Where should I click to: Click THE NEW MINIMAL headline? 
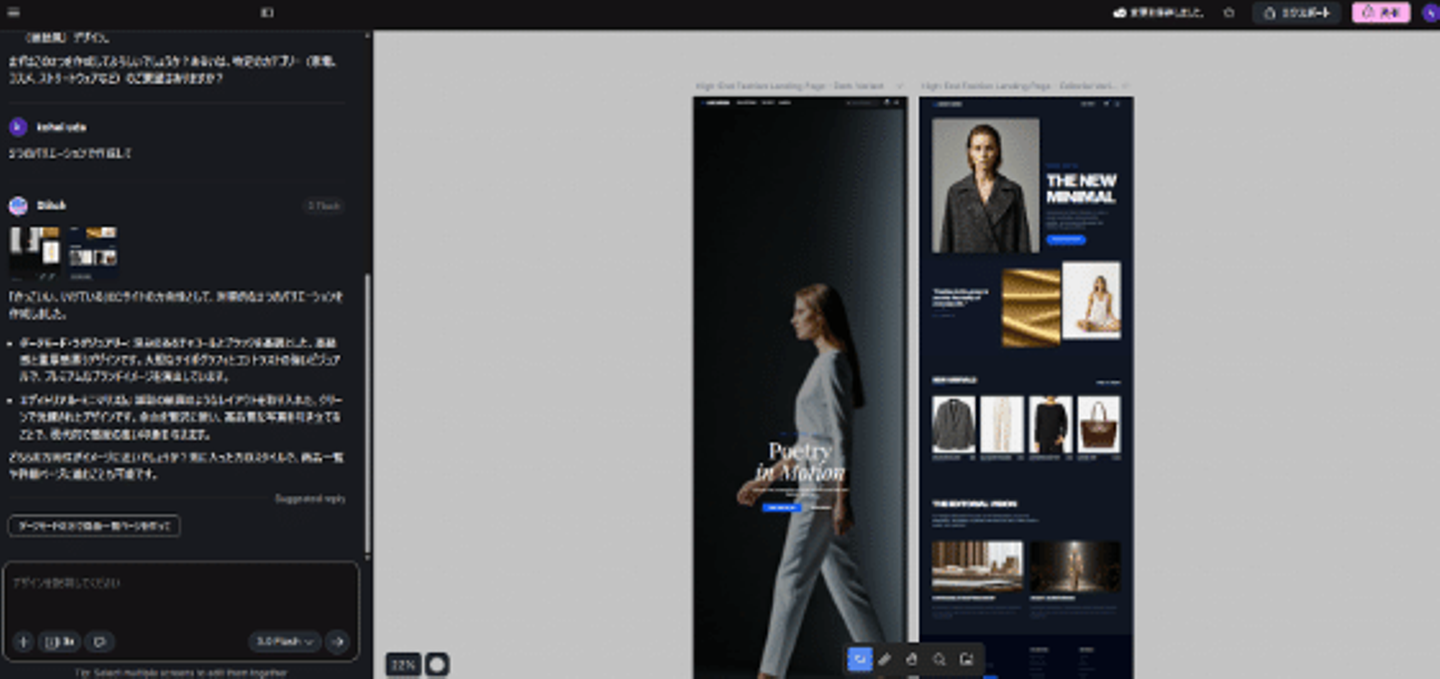[1081, 188]
